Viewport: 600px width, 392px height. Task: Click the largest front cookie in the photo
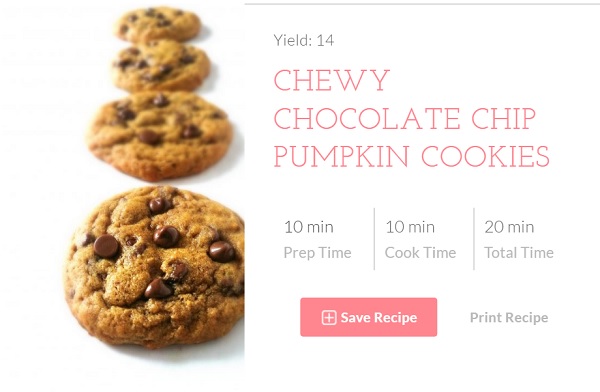(155, 268)
